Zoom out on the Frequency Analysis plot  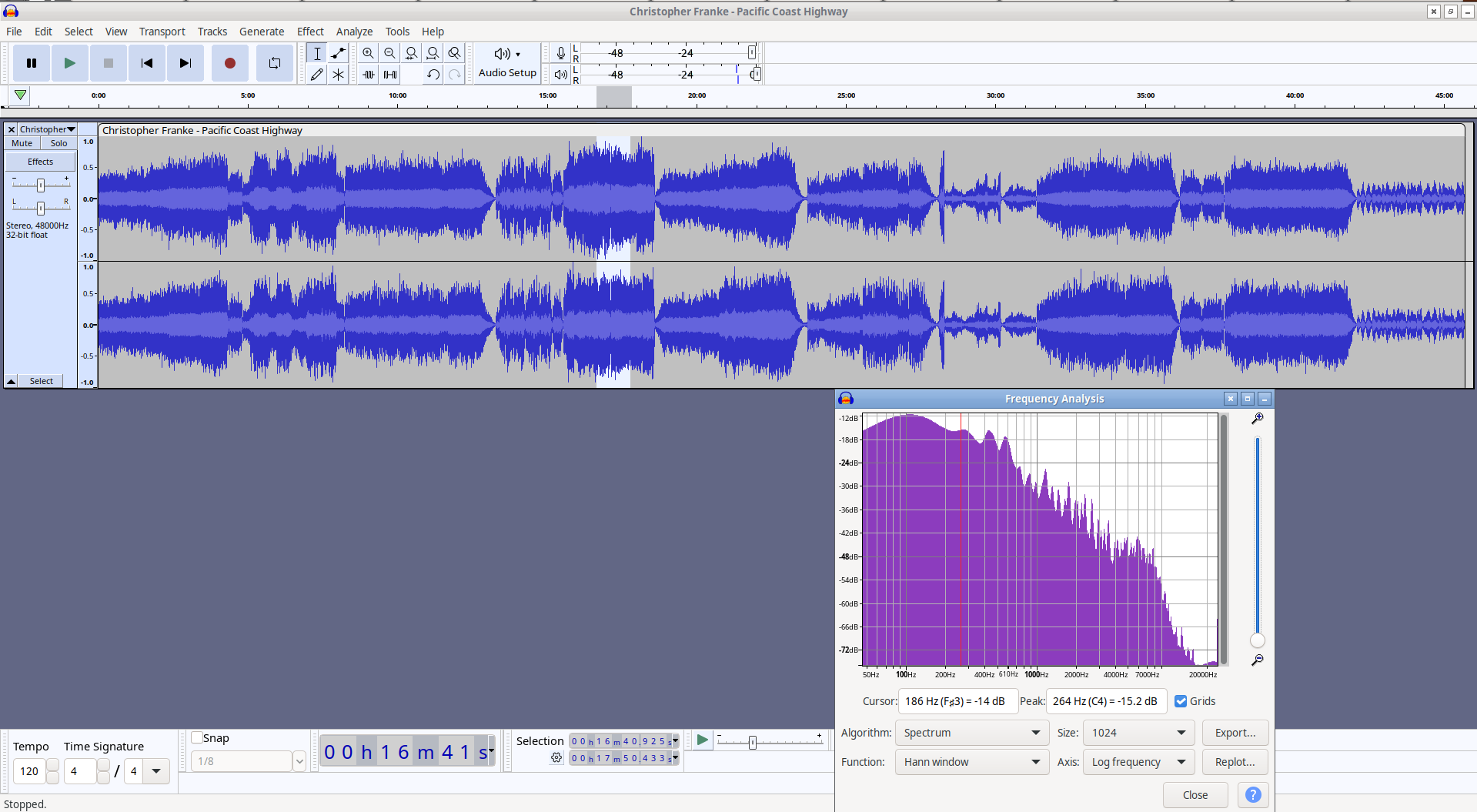pyautogui.click(x=1258, y=660)
